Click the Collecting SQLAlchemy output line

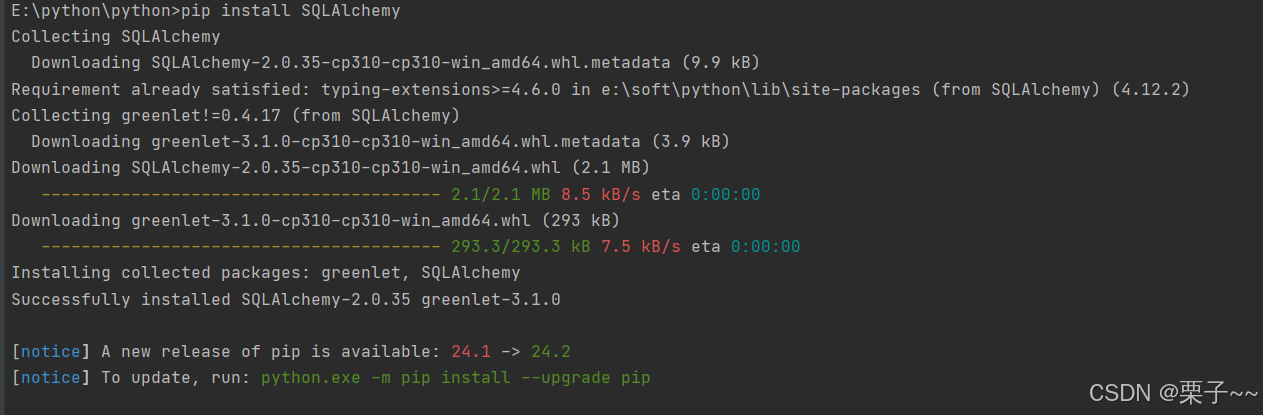coord(116,37)
